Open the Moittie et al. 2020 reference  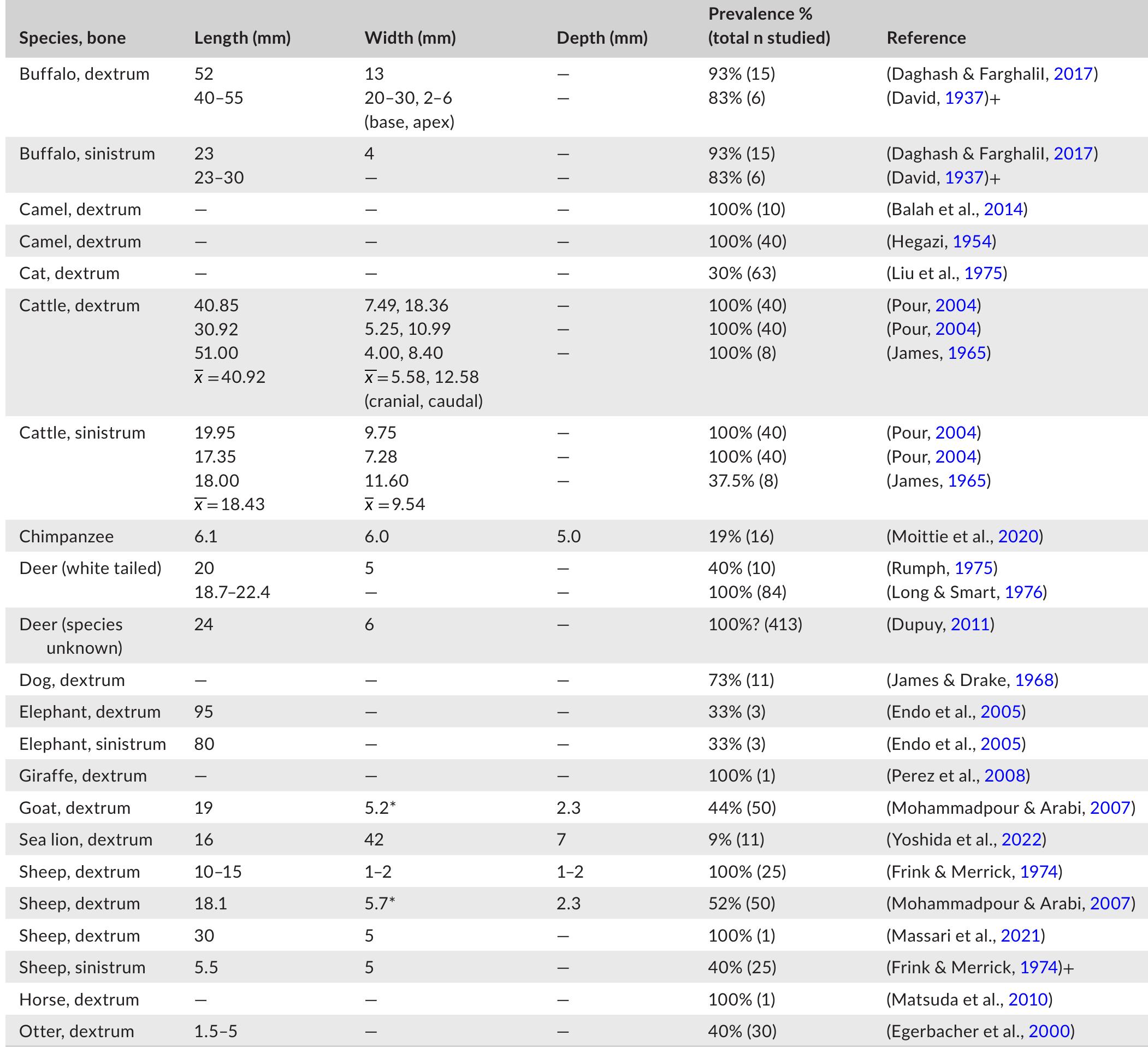tap(1018, 536)
